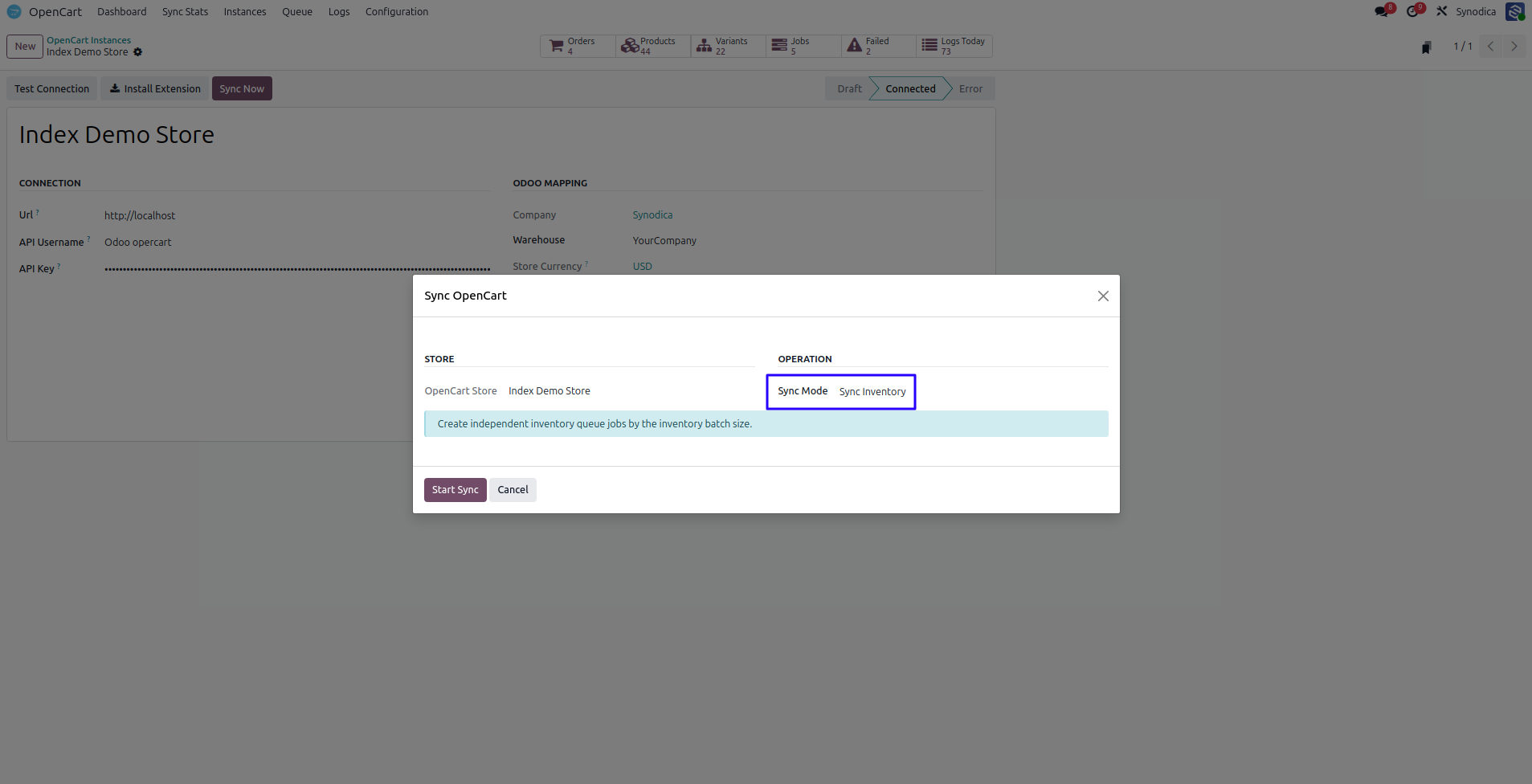Click the masked API Key field
This screenshot has width=1532, height=784.
click(x=296, y=268)
